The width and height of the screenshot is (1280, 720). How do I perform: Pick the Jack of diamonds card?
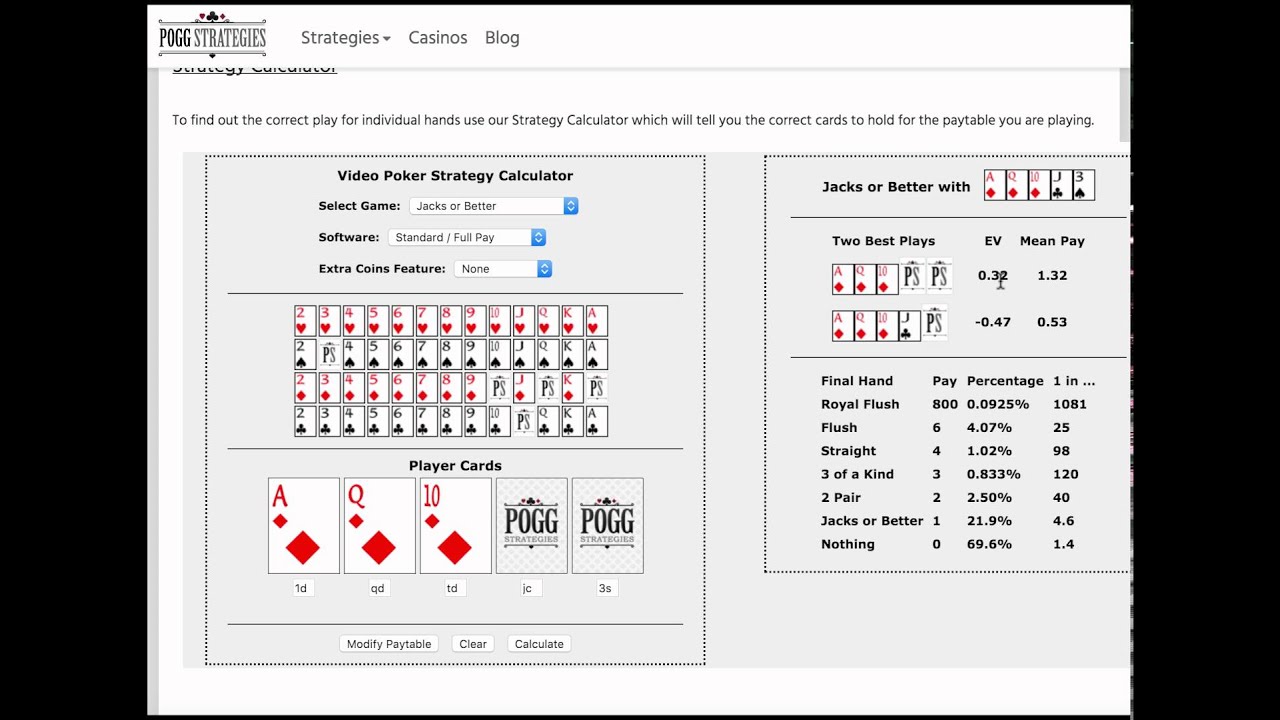point(523,388)
